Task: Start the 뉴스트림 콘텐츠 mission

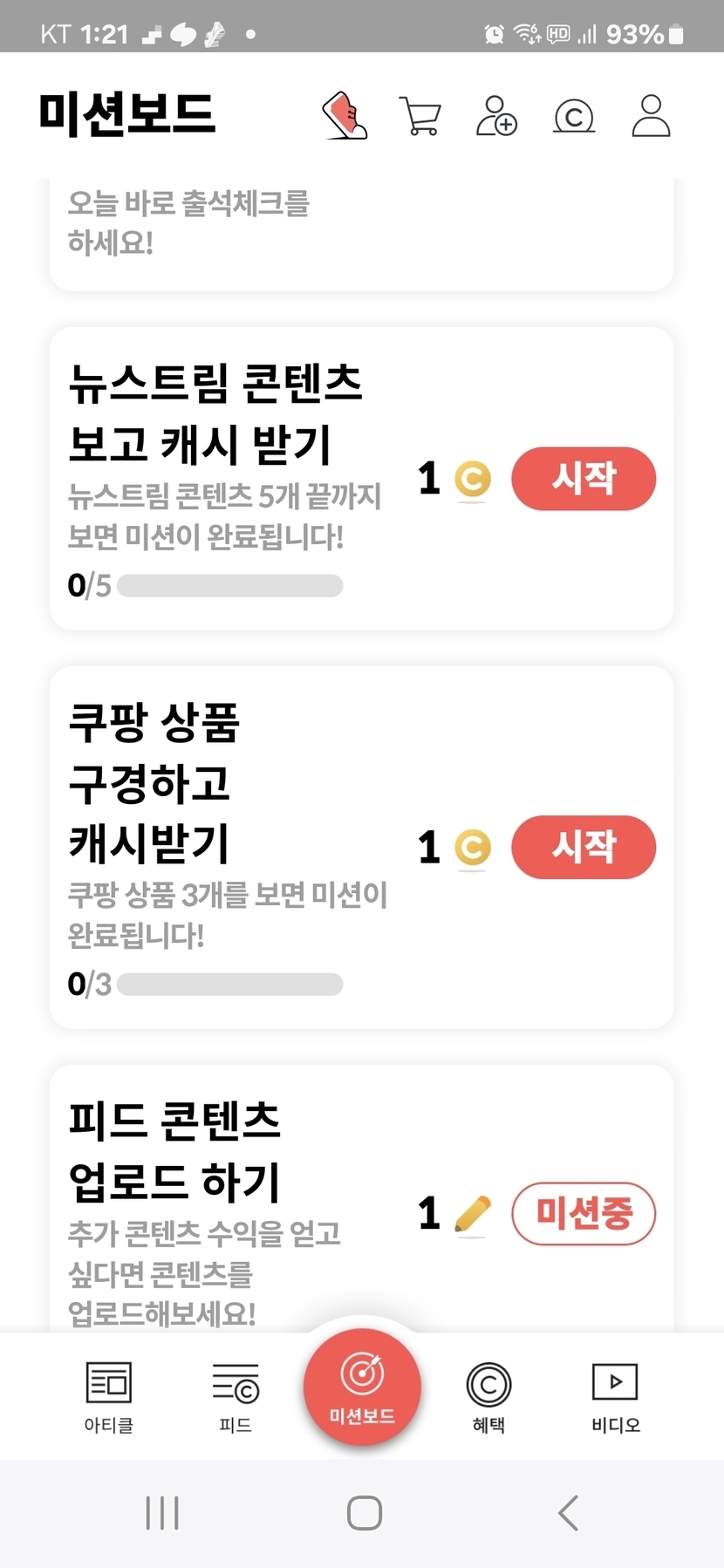Action: pos(584,479)
